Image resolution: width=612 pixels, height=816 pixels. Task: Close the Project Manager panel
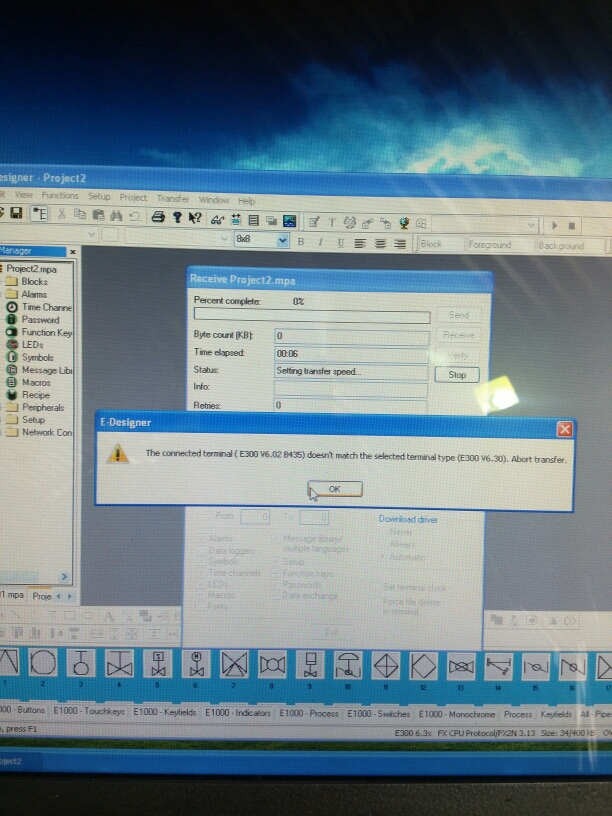coord(73,252)
